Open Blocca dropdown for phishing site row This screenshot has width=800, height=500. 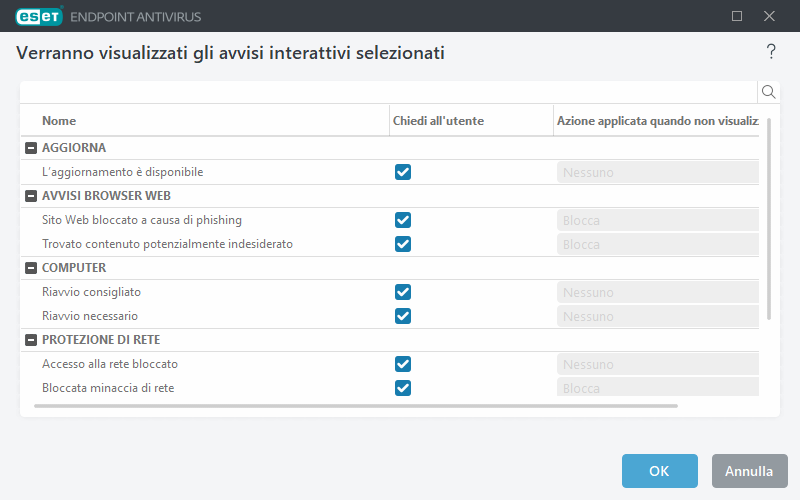point(658,220)
